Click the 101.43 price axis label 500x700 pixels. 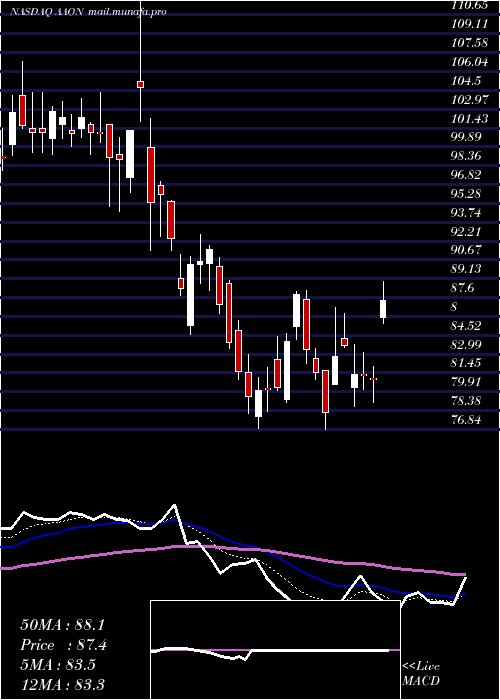[x=470, y=118]
